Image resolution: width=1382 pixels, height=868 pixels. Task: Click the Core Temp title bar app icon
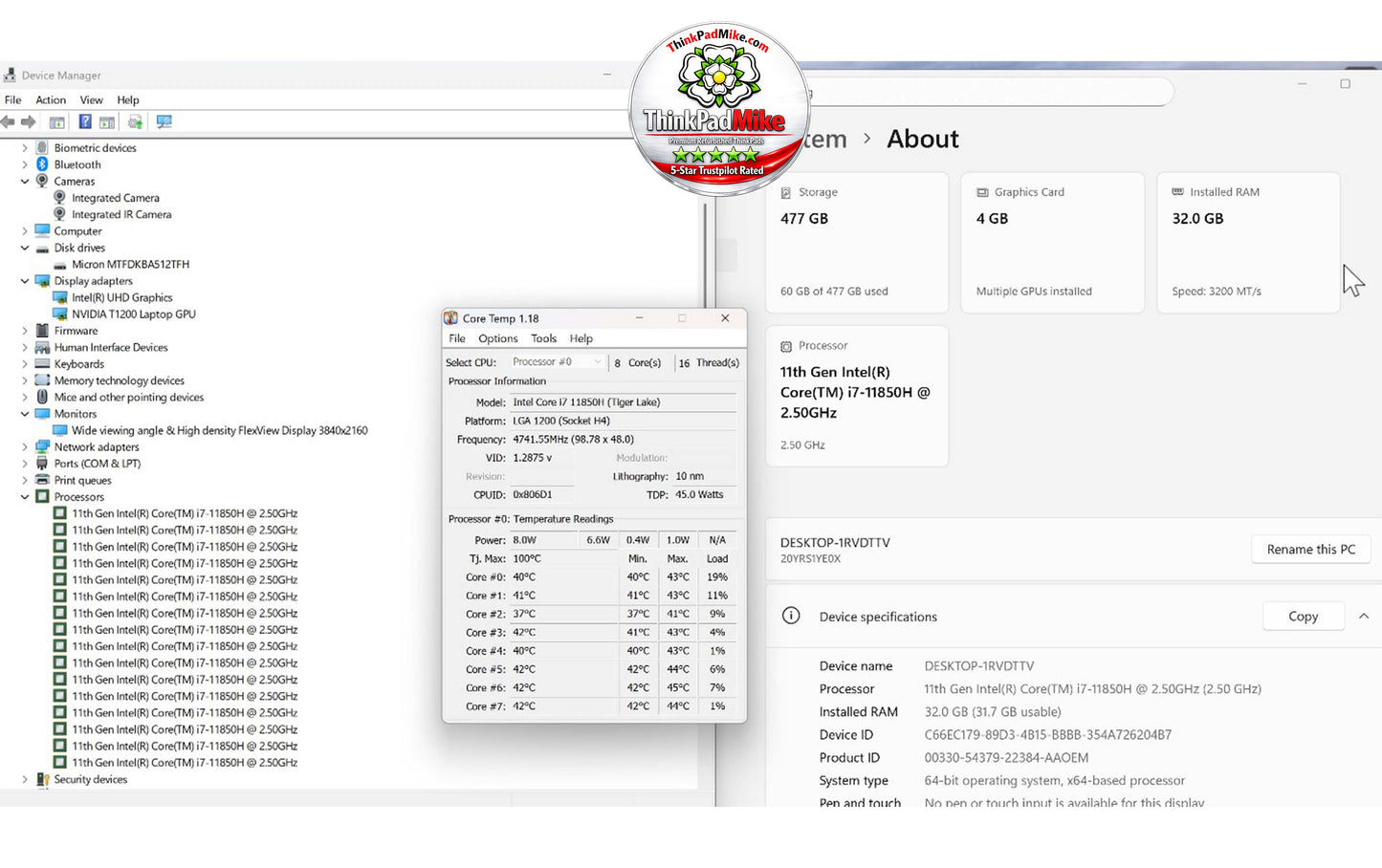coord(451,318)
